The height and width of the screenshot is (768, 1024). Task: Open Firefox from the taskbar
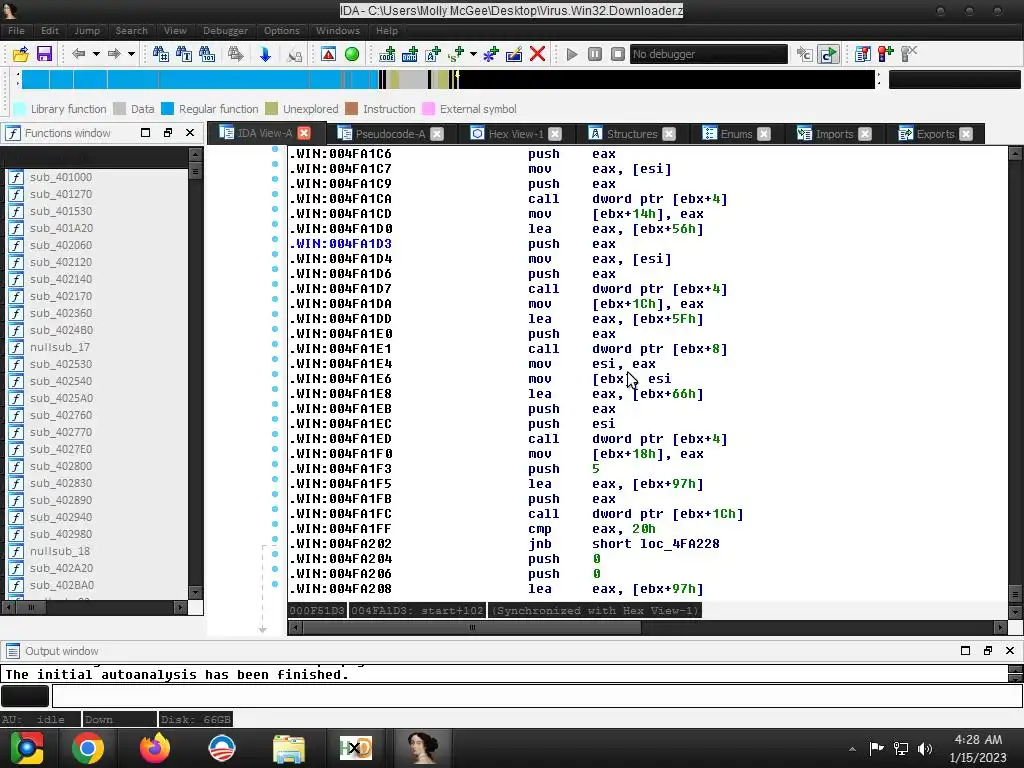click(155, 748)
